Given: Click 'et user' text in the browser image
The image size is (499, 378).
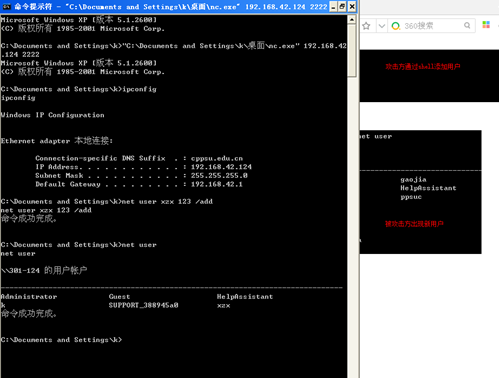Looking at the screenshot, I should pos(376,136).
